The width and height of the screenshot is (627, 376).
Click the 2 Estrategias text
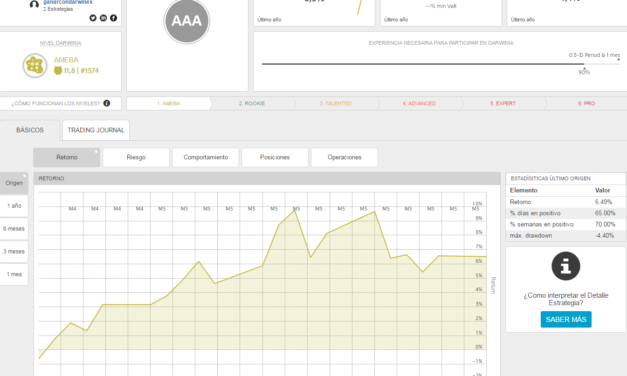click(58, 9)
